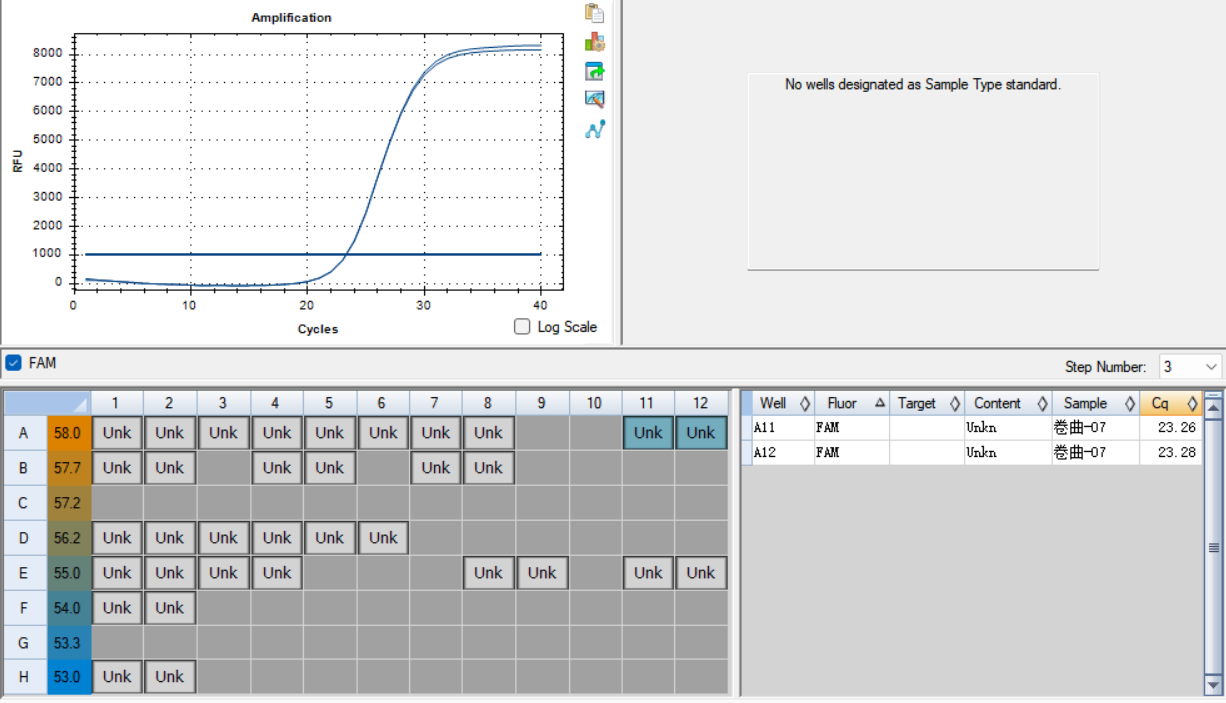Select plate column 12 header
Viewport: 1226px width, 703px height.
tap(701, 403)
